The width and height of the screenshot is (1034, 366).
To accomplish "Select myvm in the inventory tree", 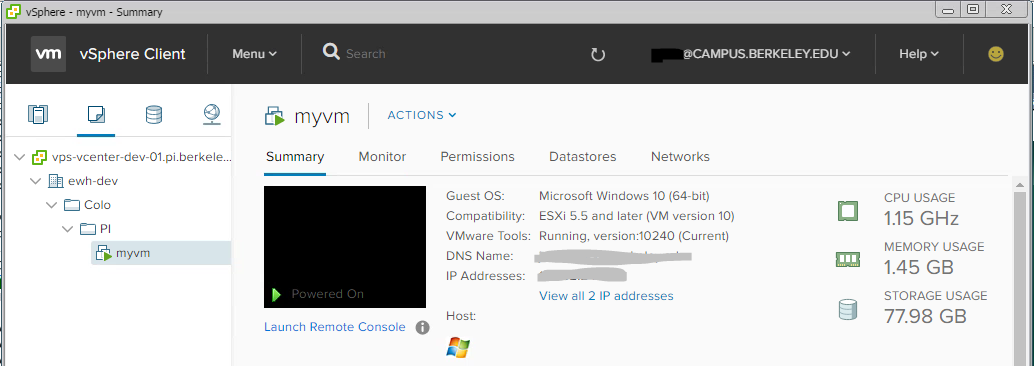I will coord(161,253).
